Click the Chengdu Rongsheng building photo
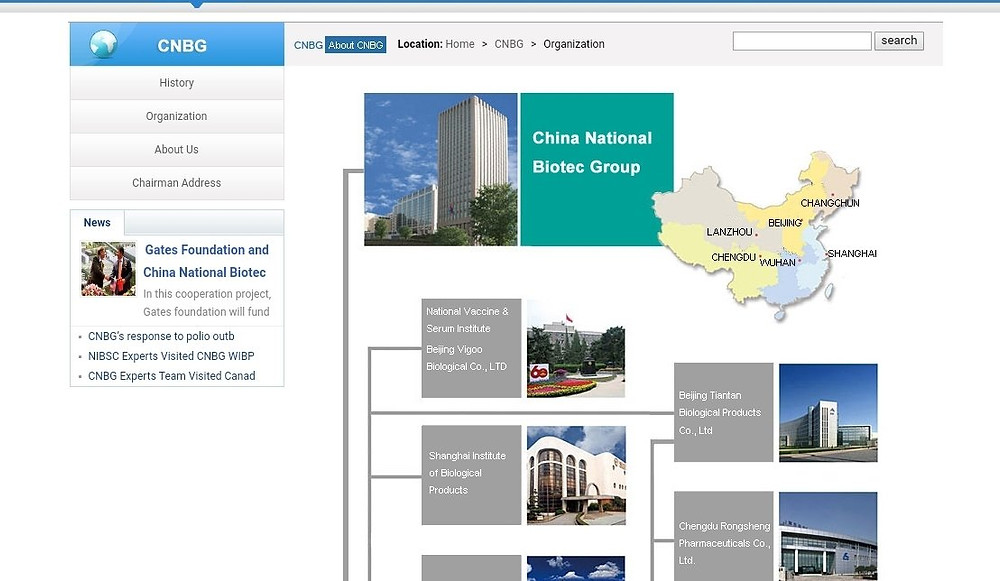The height and width of the screenshot is (581, 1000). click(x=828, y=536)
